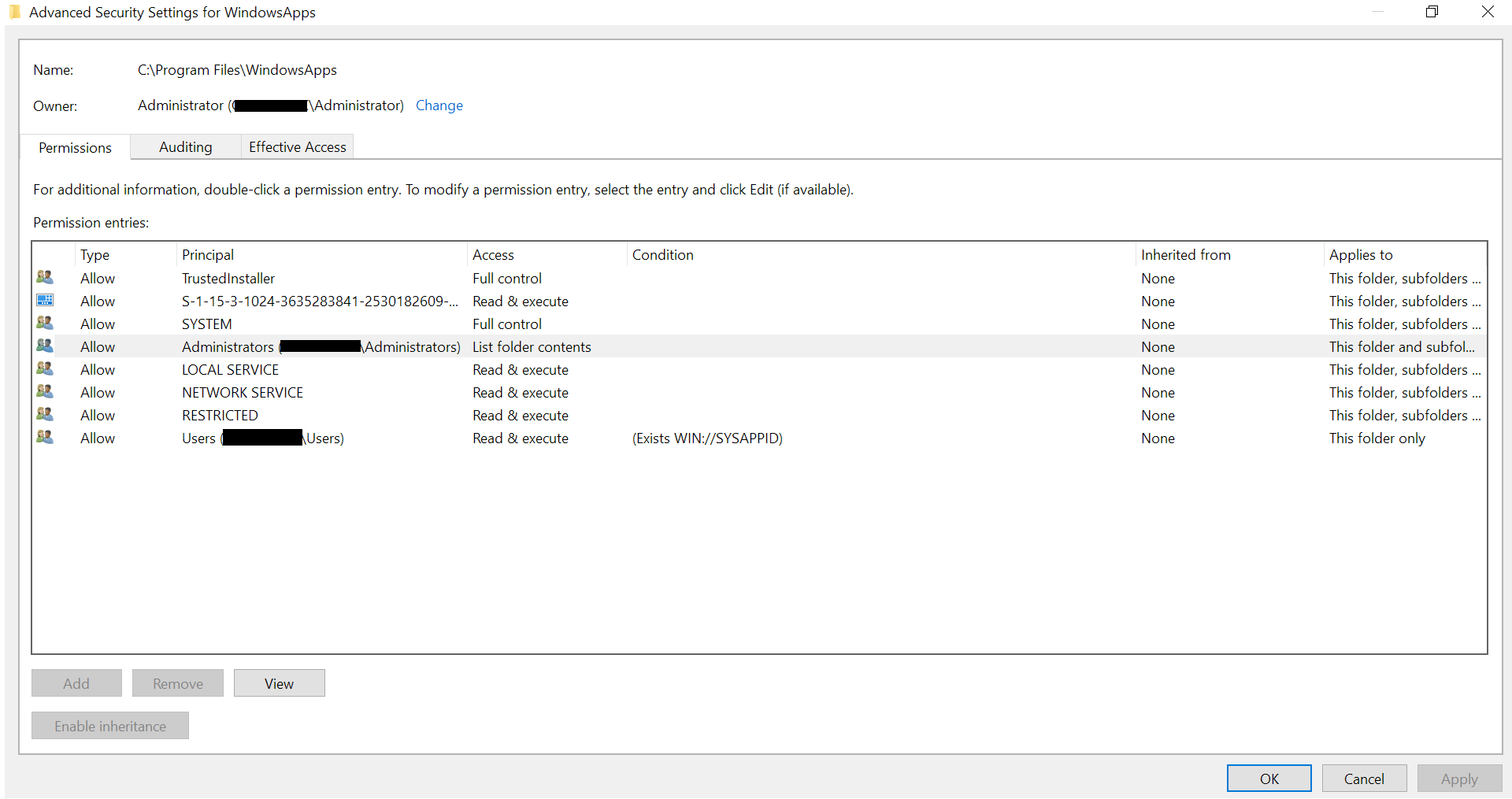Click the folder icon in the title bar
This screenshot has height=799, width=1512.
tap(14, 12)
